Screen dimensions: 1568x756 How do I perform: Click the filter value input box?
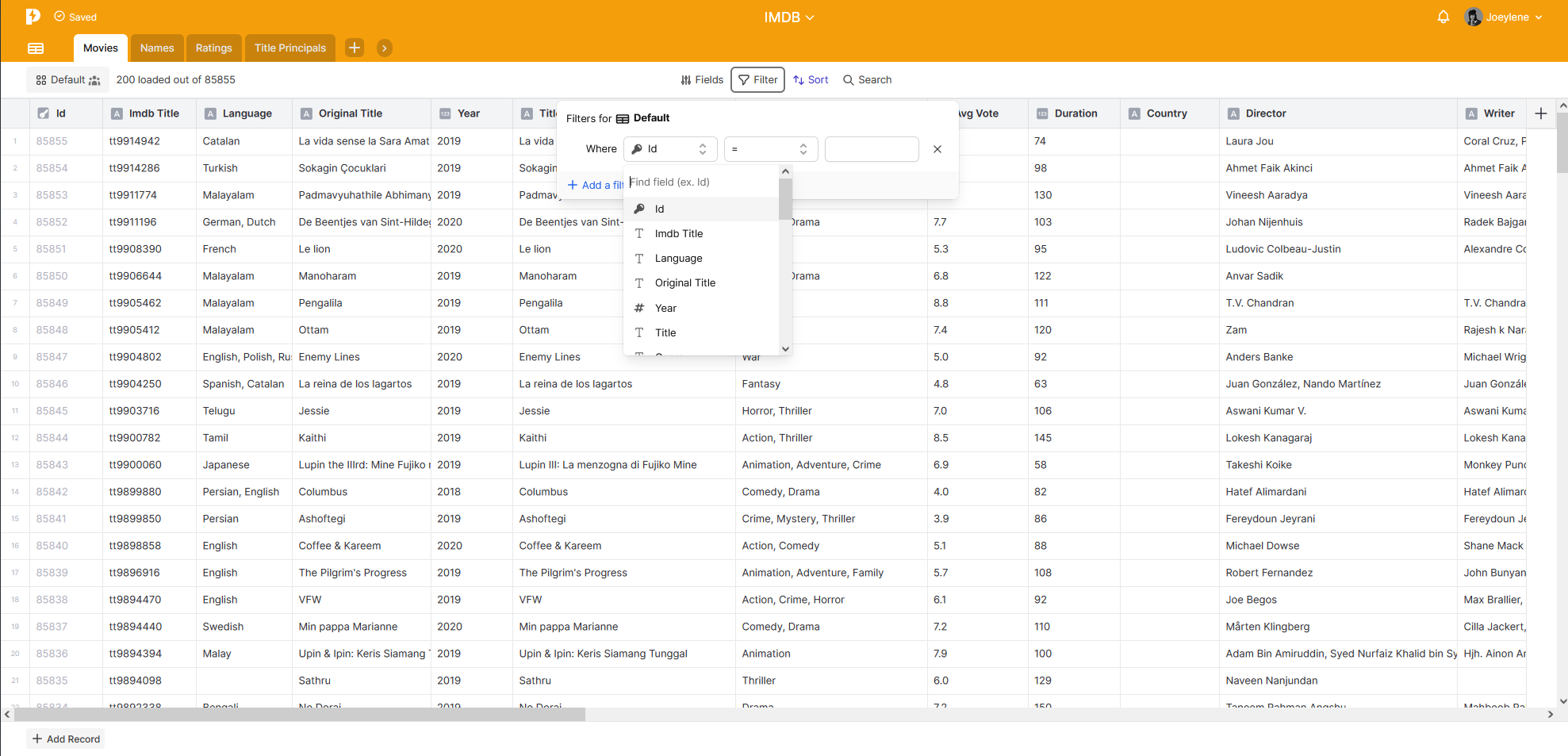pos(872,149)
